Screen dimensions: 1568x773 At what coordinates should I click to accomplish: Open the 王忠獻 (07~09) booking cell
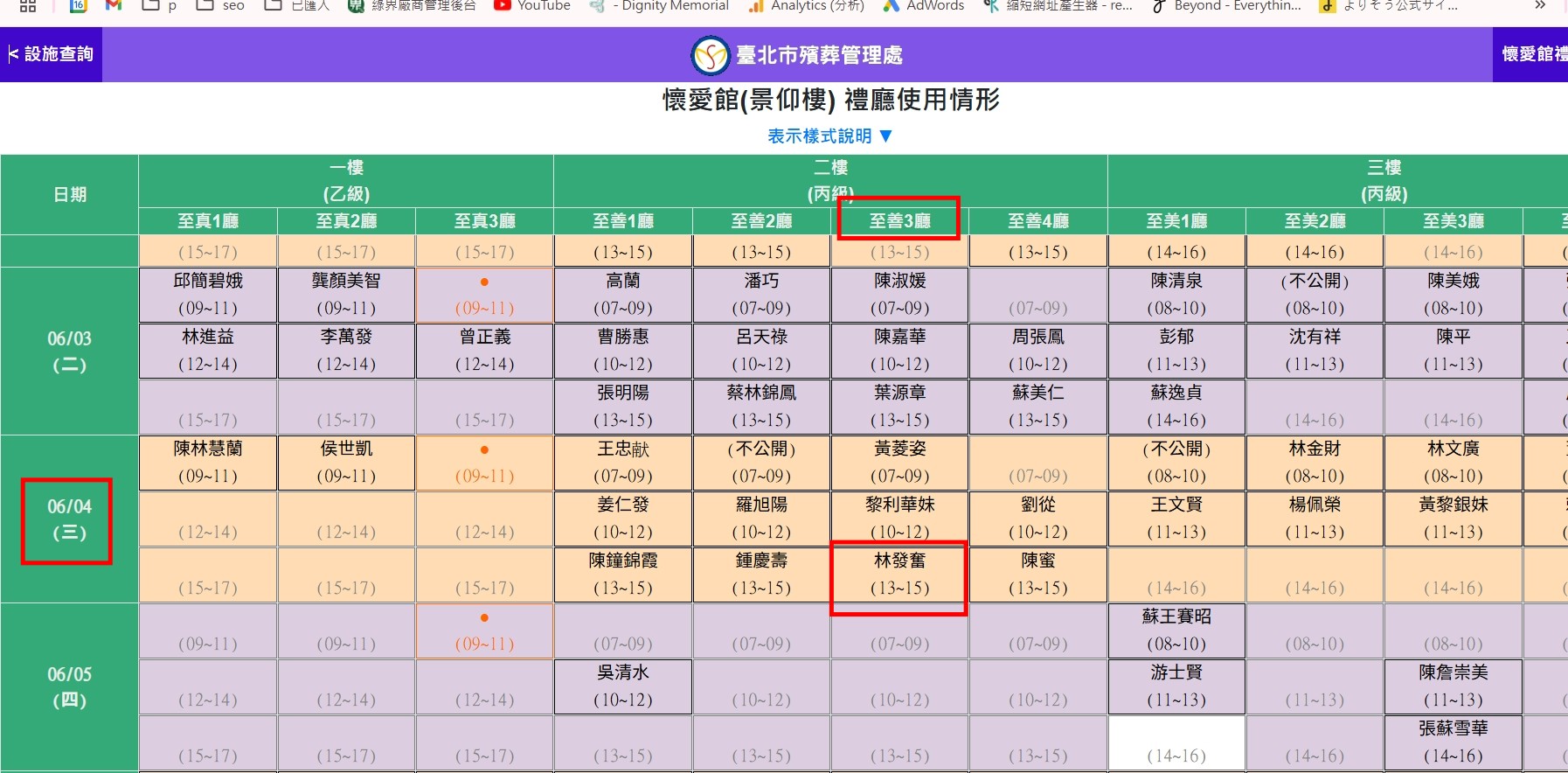click(x=623, y=463)
